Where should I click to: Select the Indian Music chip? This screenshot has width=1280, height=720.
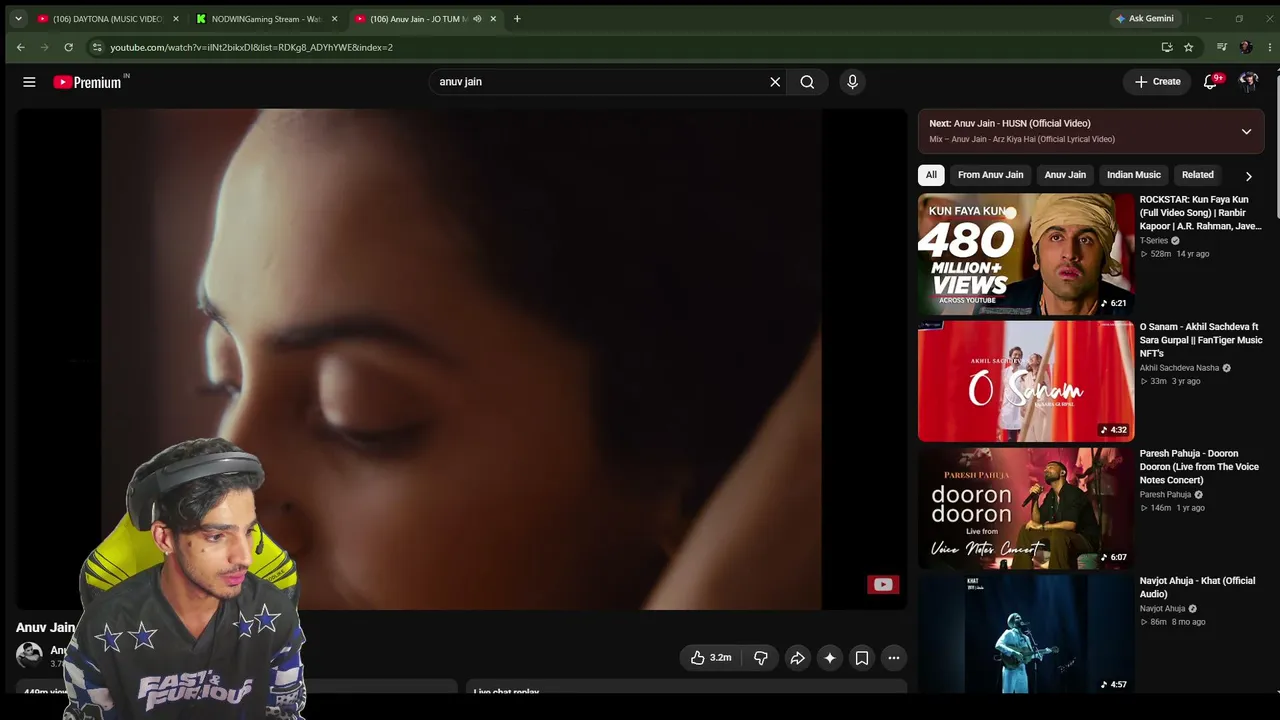point(1133,175)
